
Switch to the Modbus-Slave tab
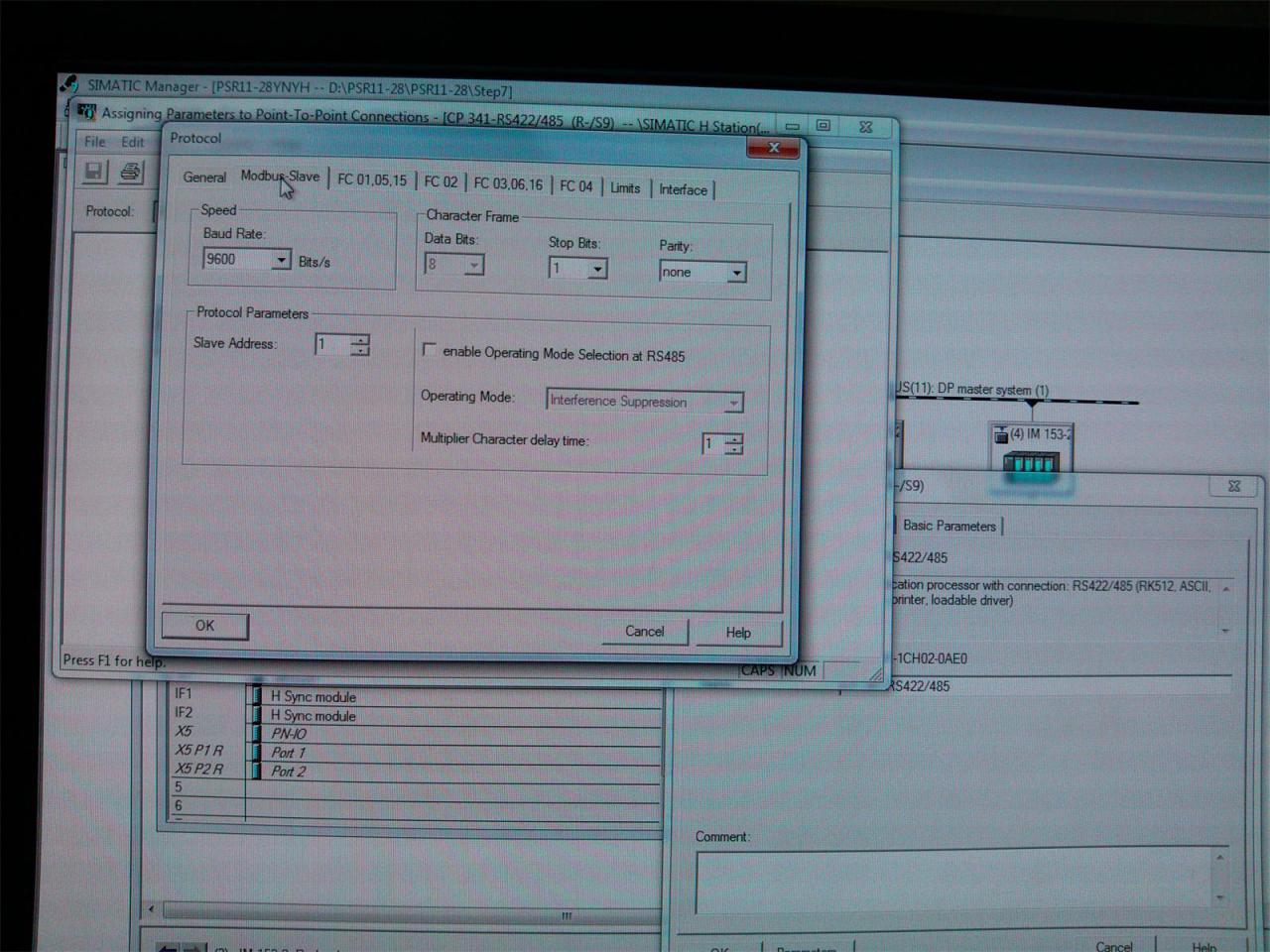coord(280,177)
